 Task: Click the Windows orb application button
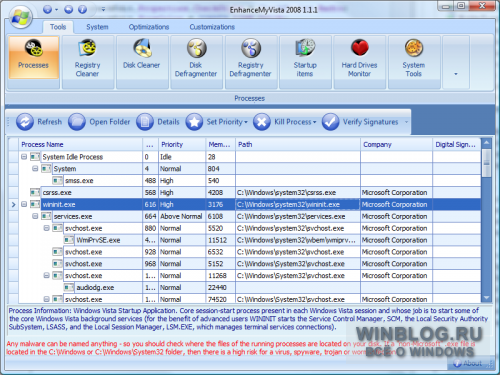coord(21,17)
